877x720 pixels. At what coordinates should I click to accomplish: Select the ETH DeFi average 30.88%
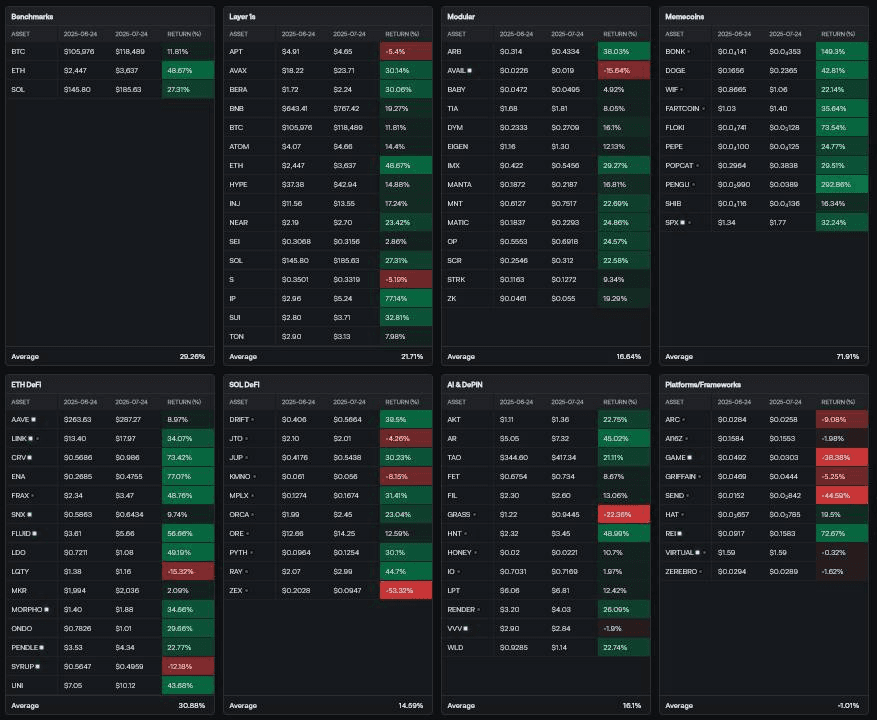[192, 705]
